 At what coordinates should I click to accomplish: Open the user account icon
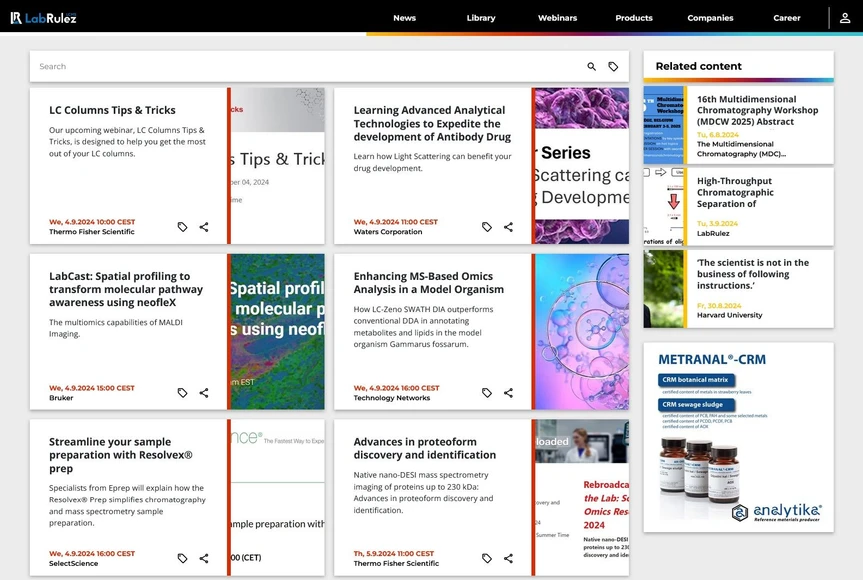(845, 18)
